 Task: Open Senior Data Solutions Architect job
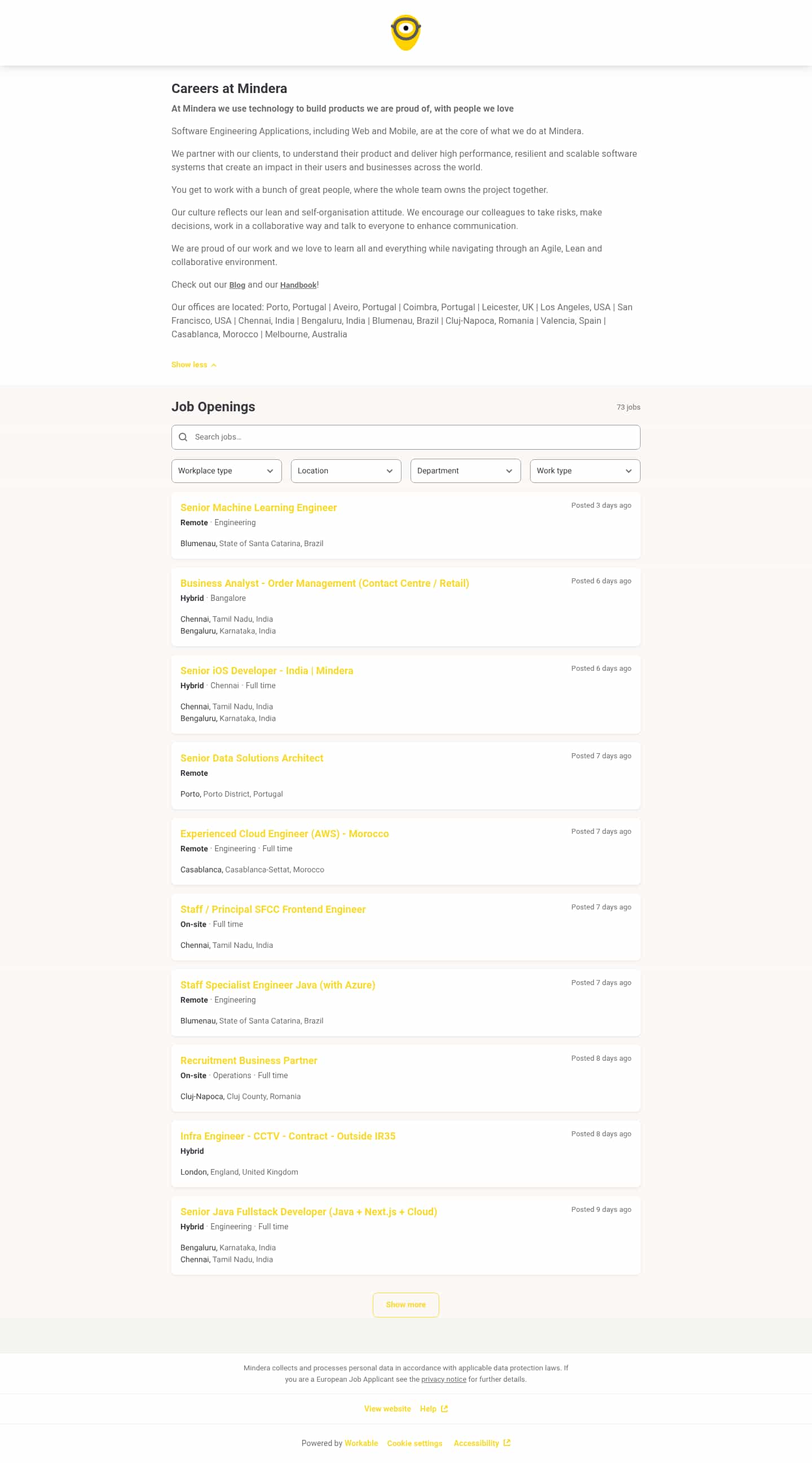(252, 758)
